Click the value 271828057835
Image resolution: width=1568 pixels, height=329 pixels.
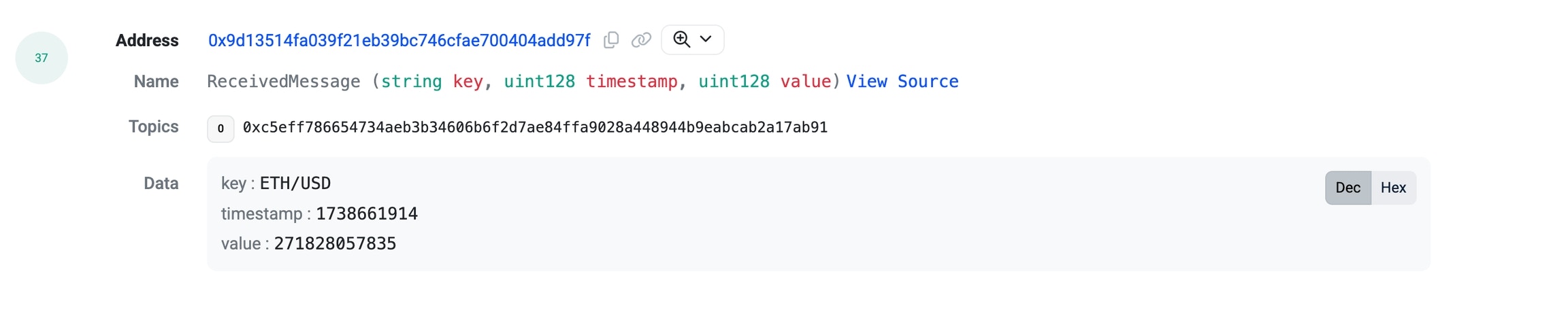tap(336, 244)
